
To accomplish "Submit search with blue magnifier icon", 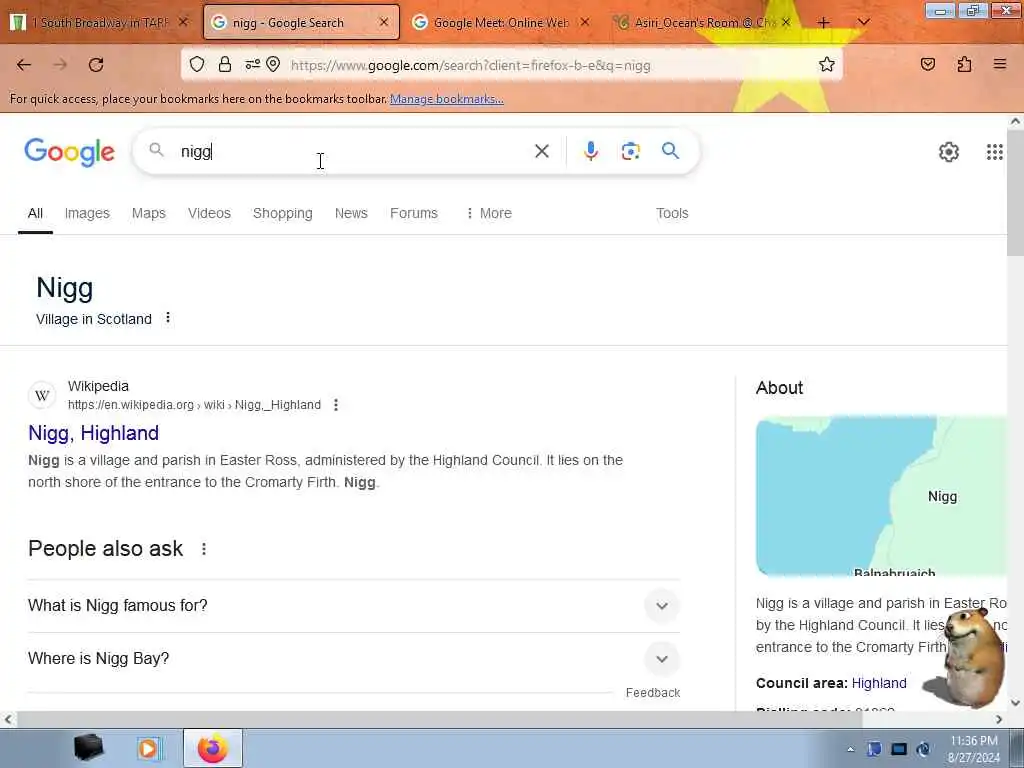I will (x=670, y=151).
